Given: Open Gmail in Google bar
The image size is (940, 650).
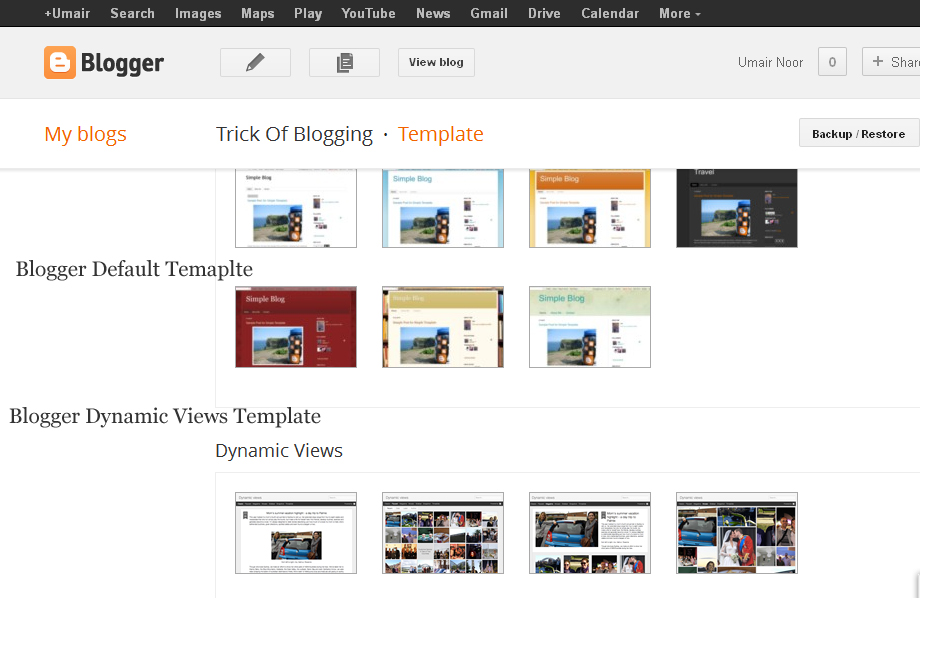Looking at the screenshot, I should [x=489, y=13].
